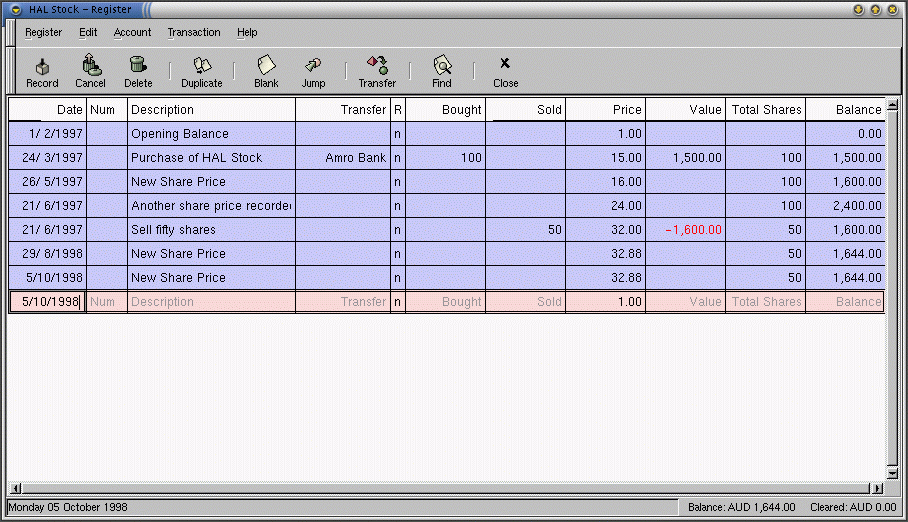908x522 pixels.
Task: Select the Blank transaction icon
Action: tap(266, 65)
